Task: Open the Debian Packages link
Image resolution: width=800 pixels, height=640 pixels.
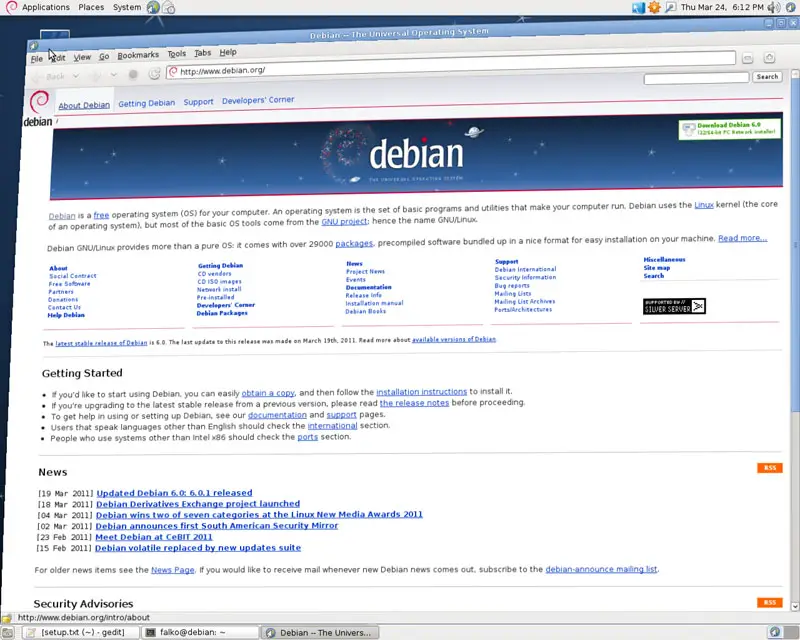Action: (222, 313)
